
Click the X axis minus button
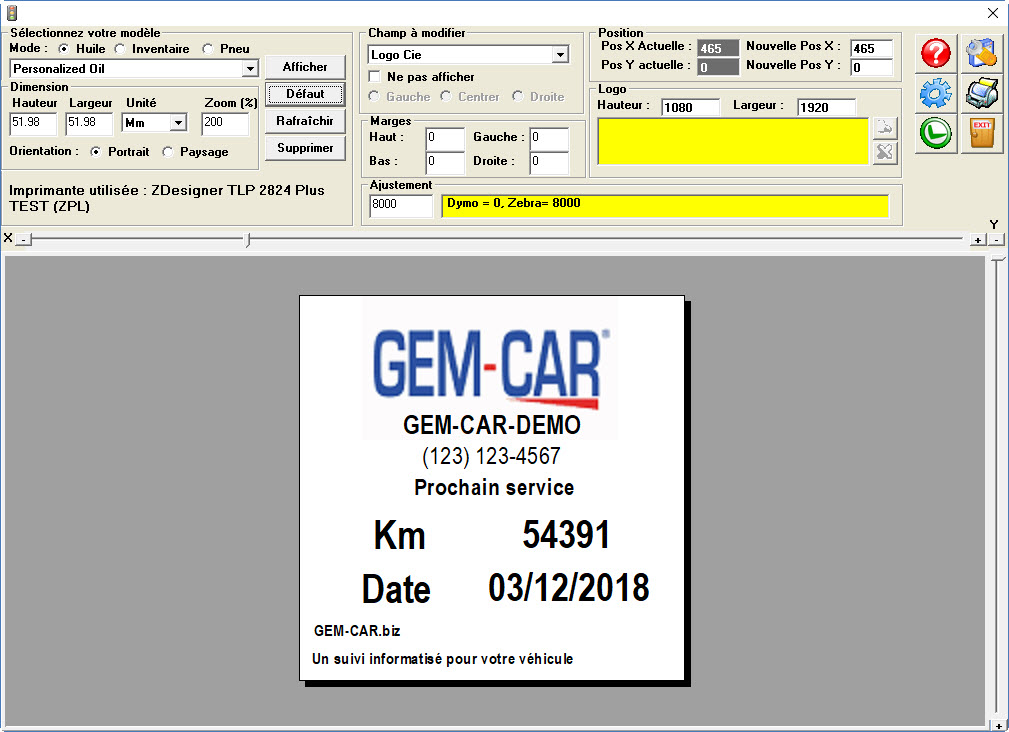pos(23,240)
